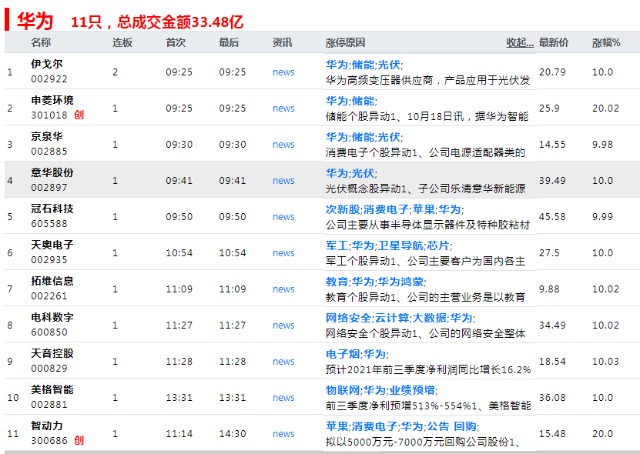This screenshot has width=640, height=454.
Task: Click the 光伏 tag in 京泉华 row
Action: click(389, 137)
